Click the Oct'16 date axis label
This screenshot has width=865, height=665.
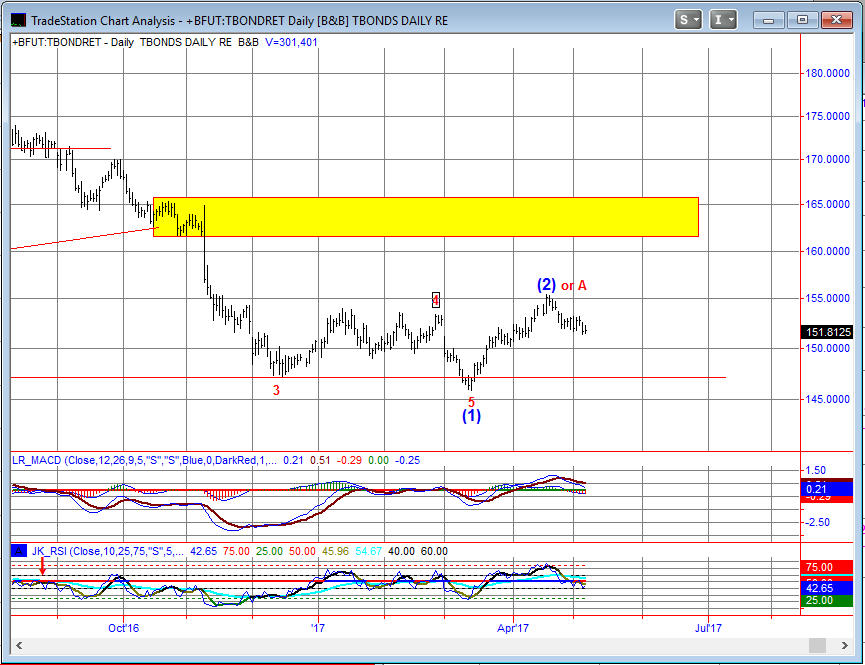point(124,628)
